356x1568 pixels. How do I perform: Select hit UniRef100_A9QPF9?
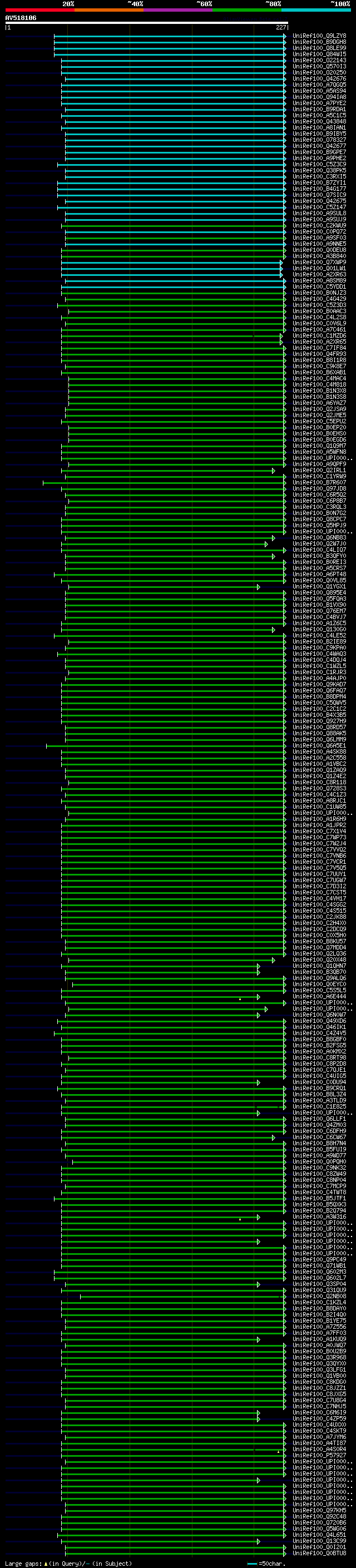click(319, 464)
